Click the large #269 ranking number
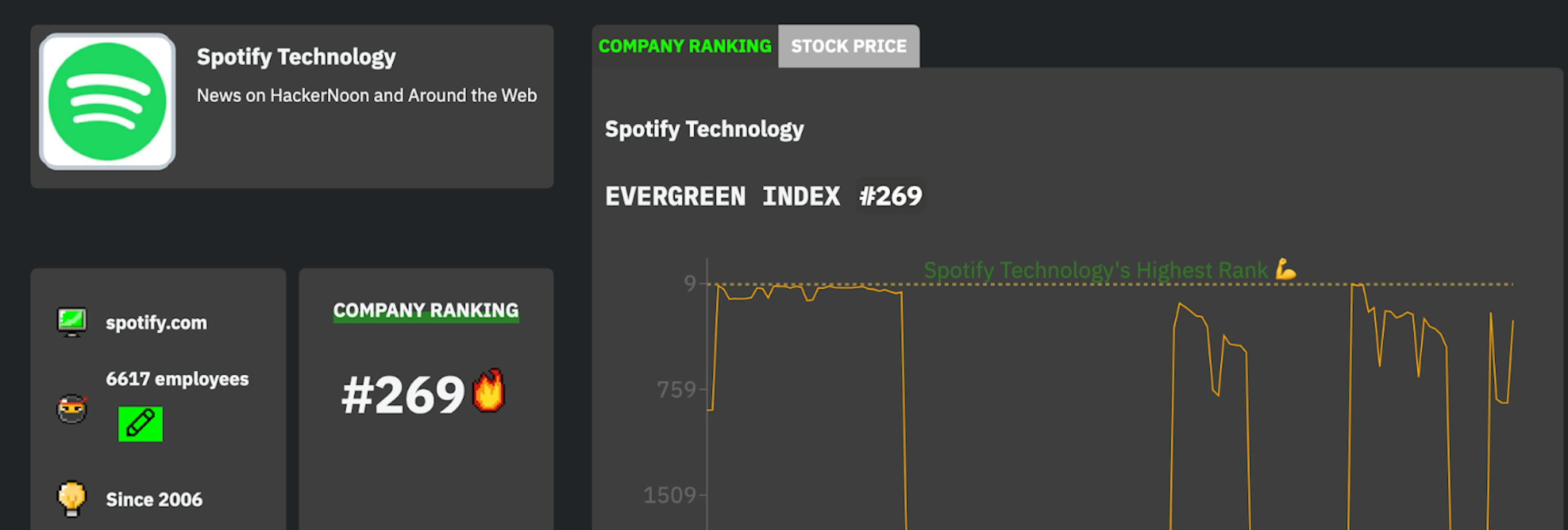1568x530 pixels. tap(403, 395)
